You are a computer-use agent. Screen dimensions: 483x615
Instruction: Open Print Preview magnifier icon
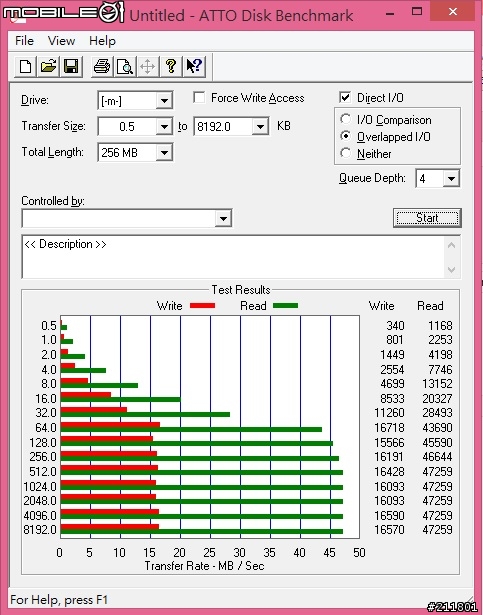click(x=125, y=66)
